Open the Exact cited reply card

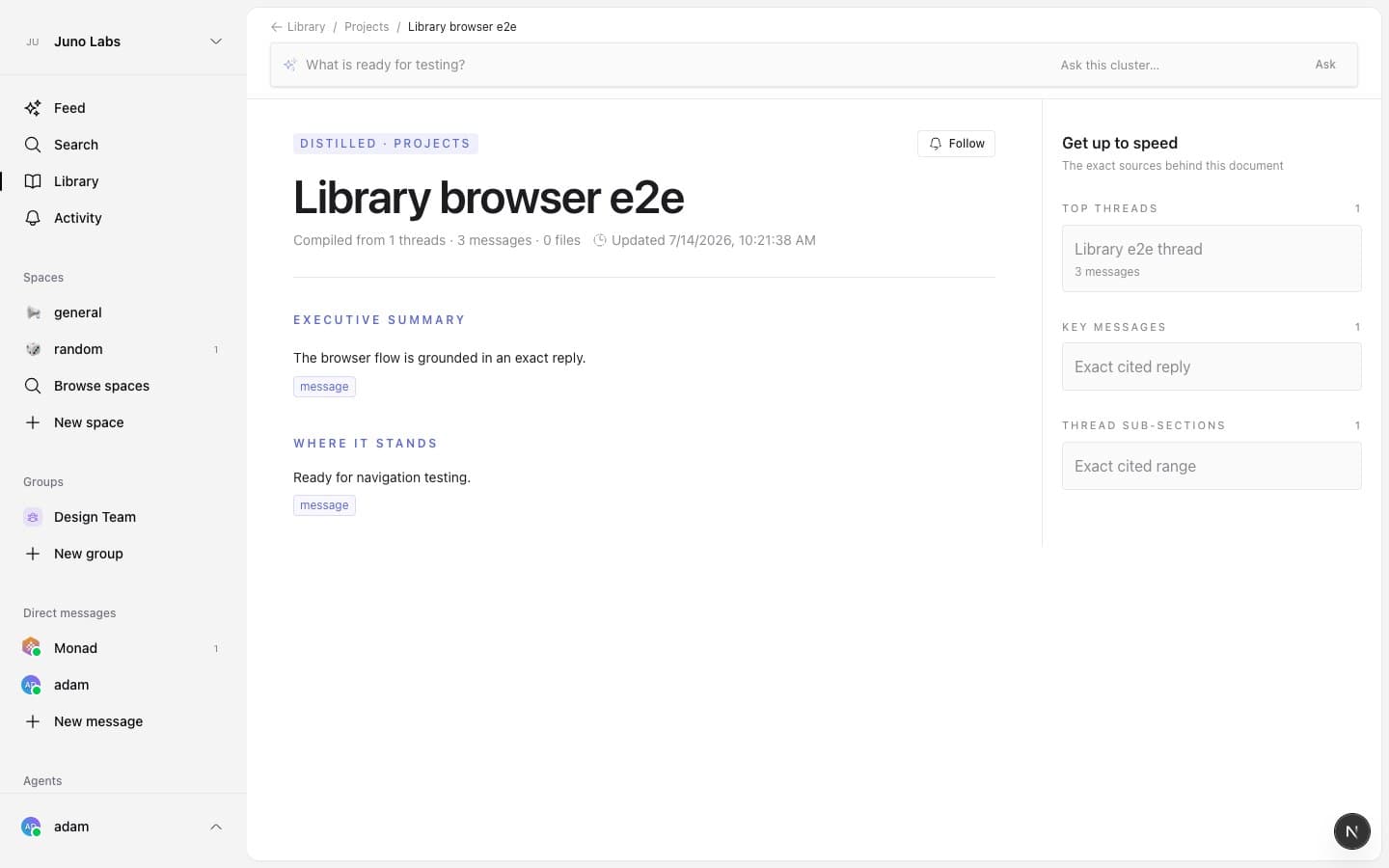tap(1212, 366)
